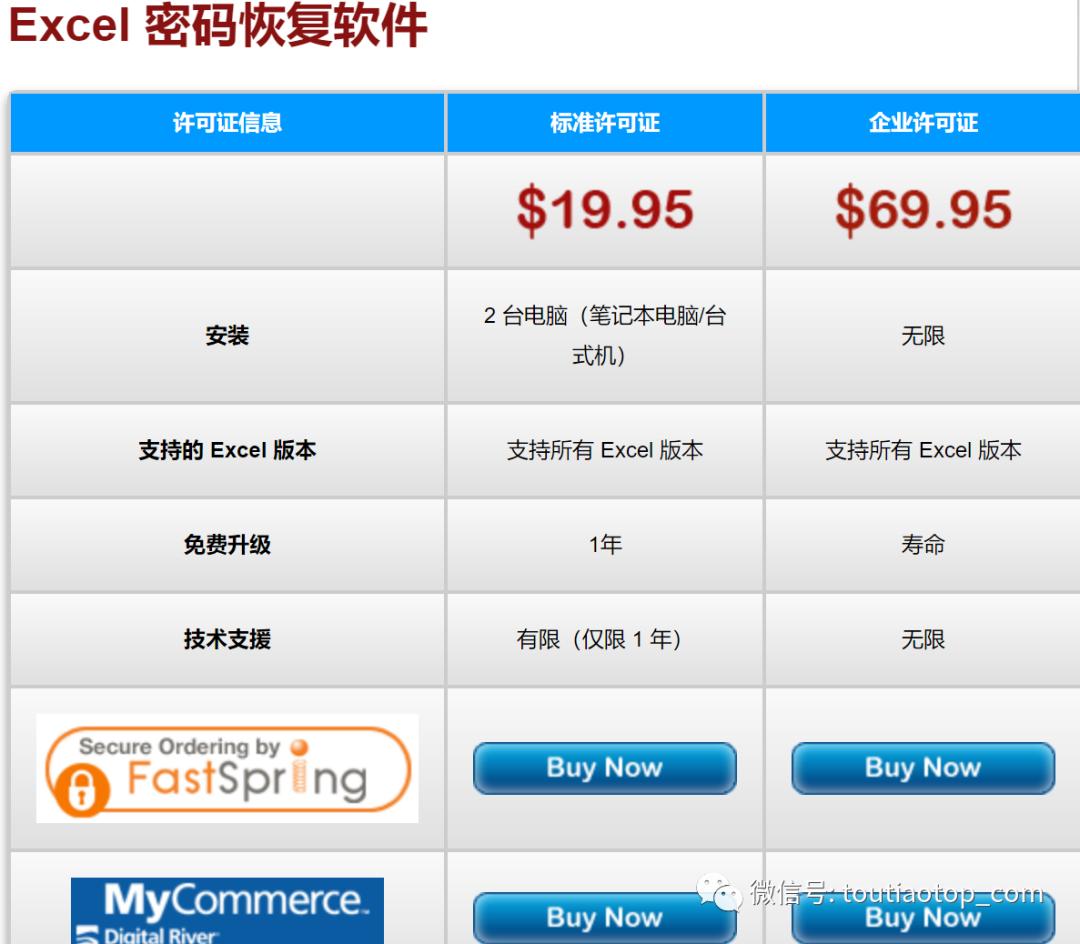Viewport: 1080px width, 944px height.
Task: Select the 标准许可证 column header
Action: click(x=604, y=123)
